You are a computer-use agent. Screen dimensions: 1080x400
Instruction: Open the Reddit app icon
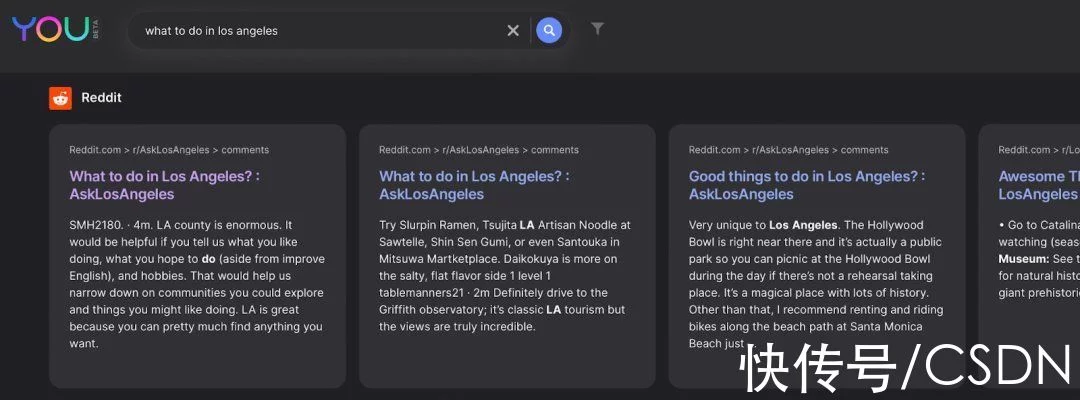point(61,98)
